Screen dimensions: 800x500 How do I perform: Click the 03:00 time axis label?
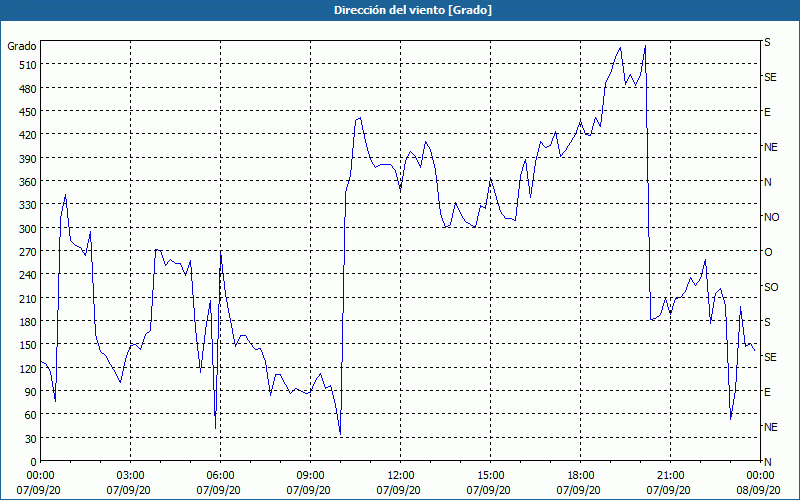131,476
